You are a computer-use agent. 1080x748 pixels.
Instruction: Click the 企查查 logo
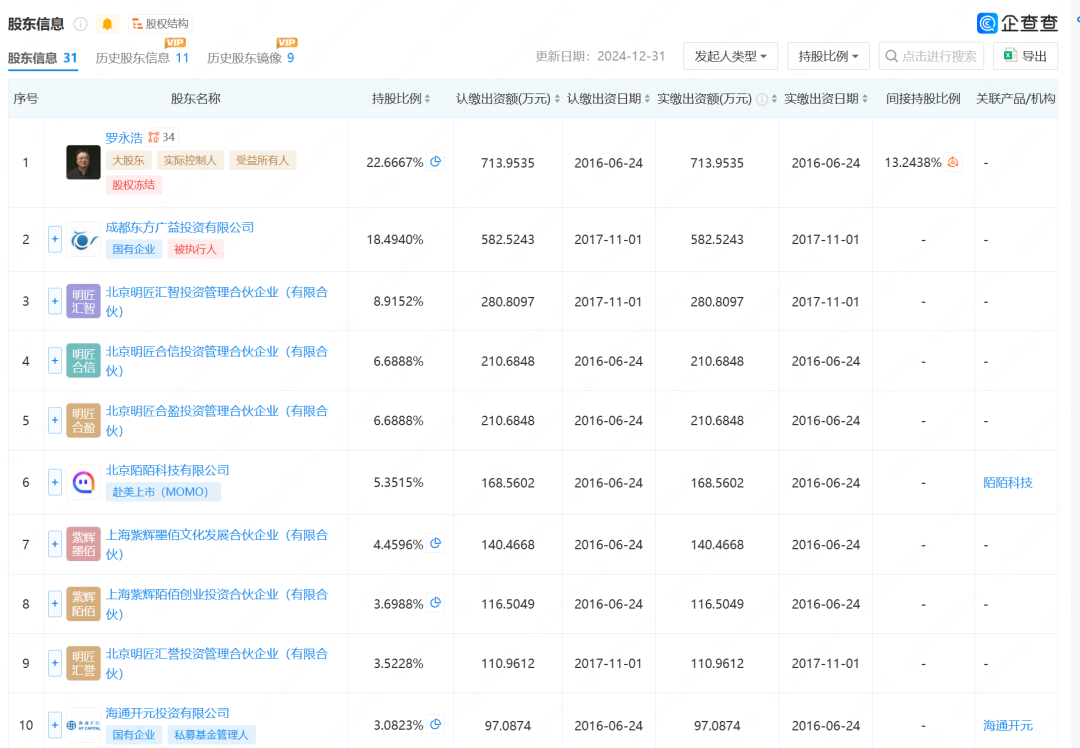(1017, 23)
